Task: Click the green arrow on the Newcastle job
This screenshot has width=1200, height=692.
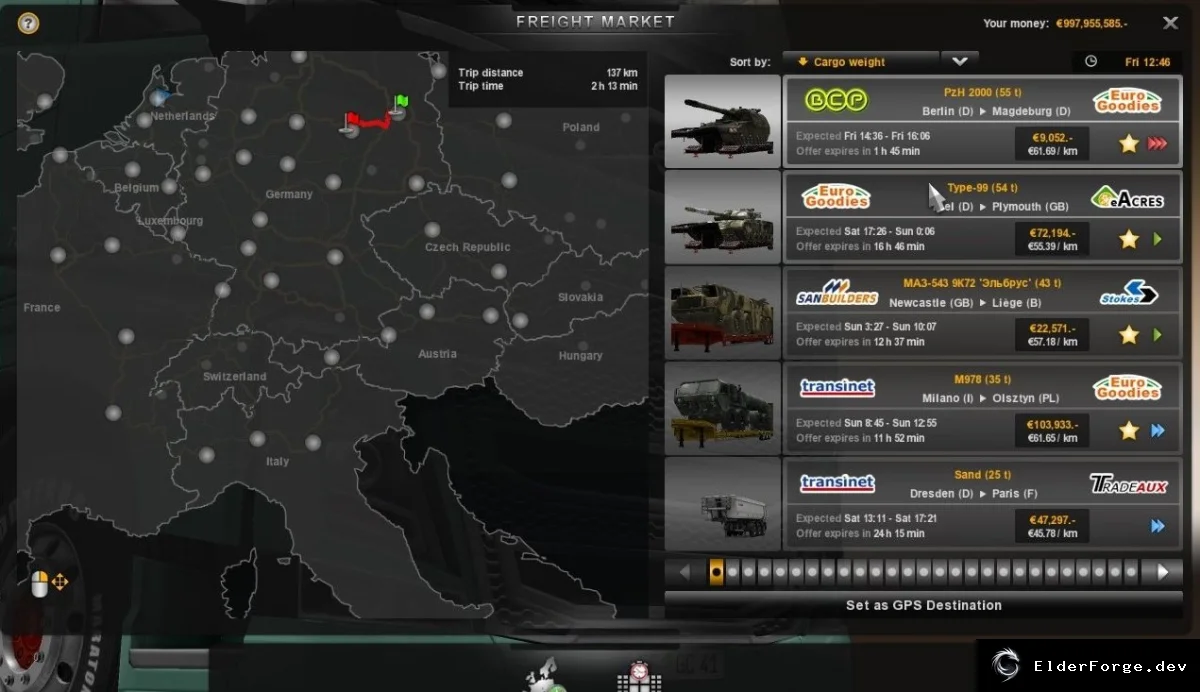Action: click(1158, 335)
